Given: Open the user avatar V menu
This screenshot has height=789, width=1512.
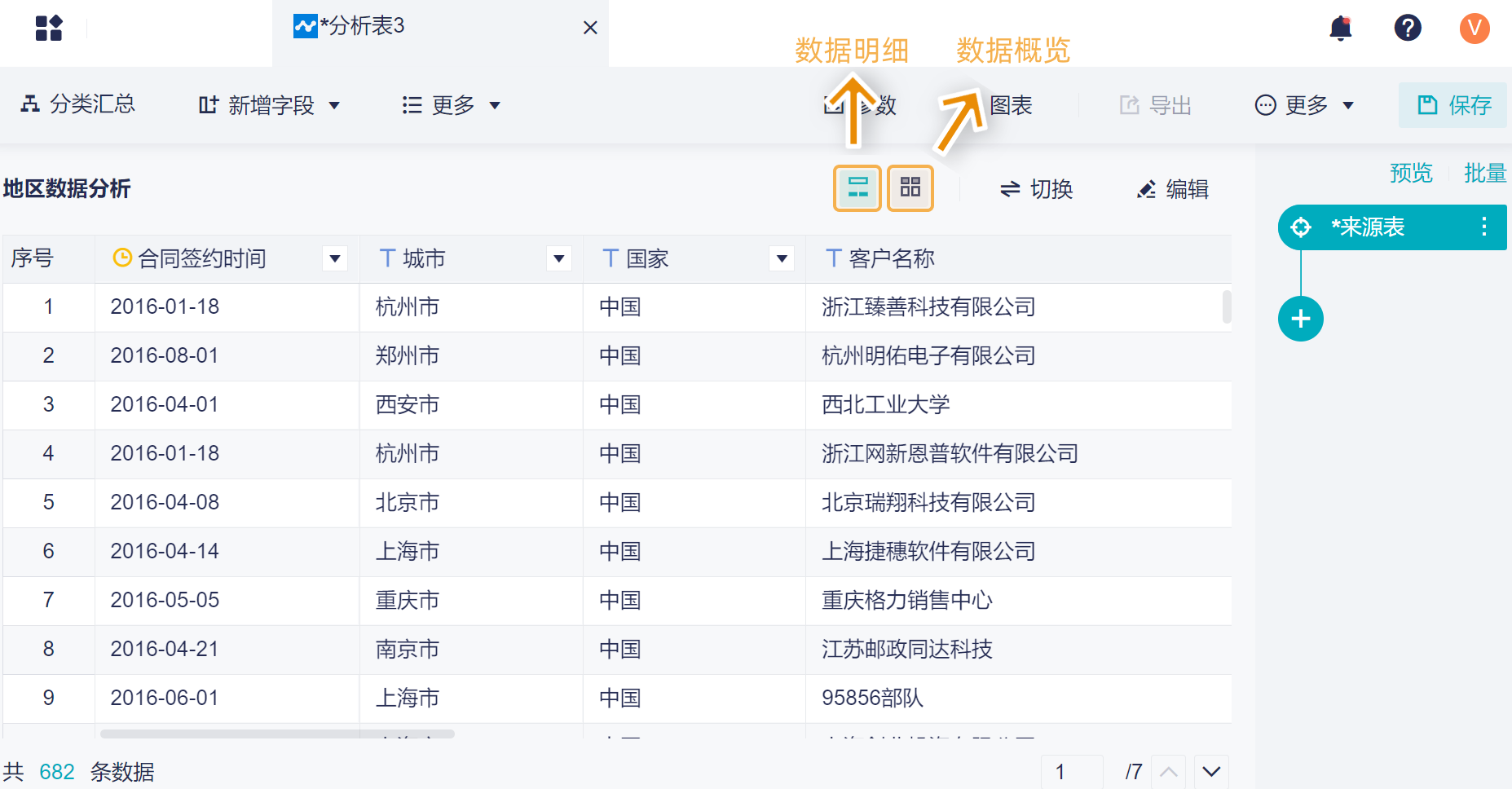Looking at the screenshot, I should [1475, 28].
